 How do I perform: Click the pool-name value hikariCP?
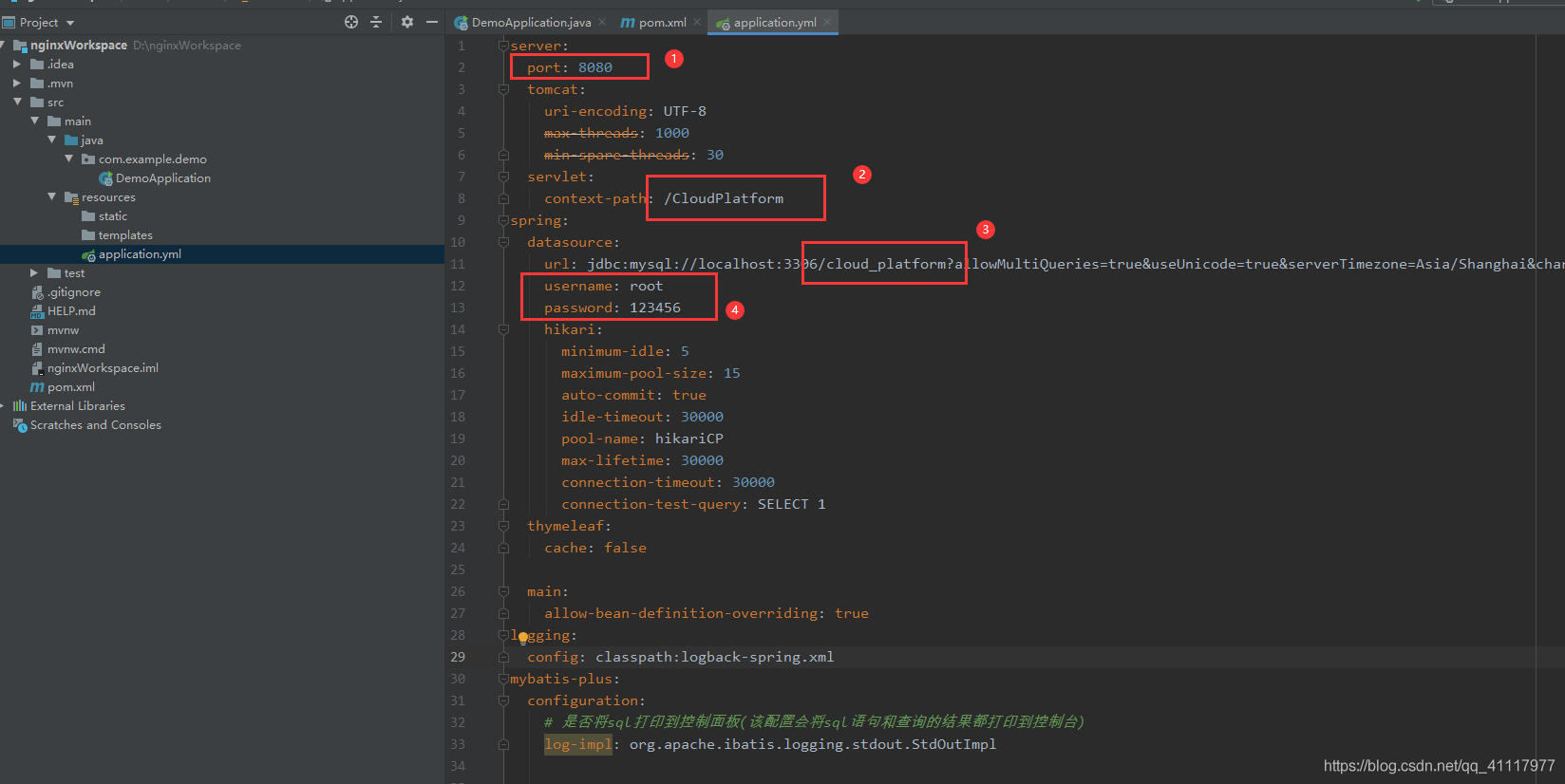(x=689, y=439)
